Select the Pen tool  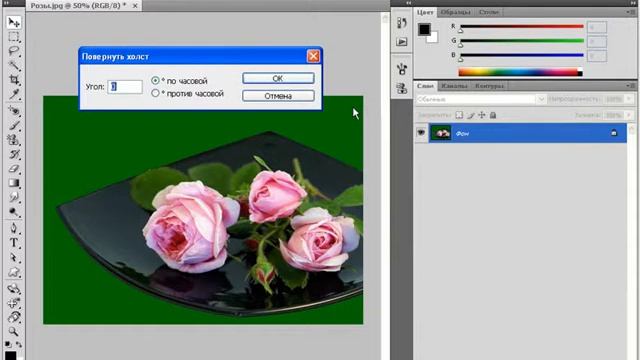pos(13,228)
